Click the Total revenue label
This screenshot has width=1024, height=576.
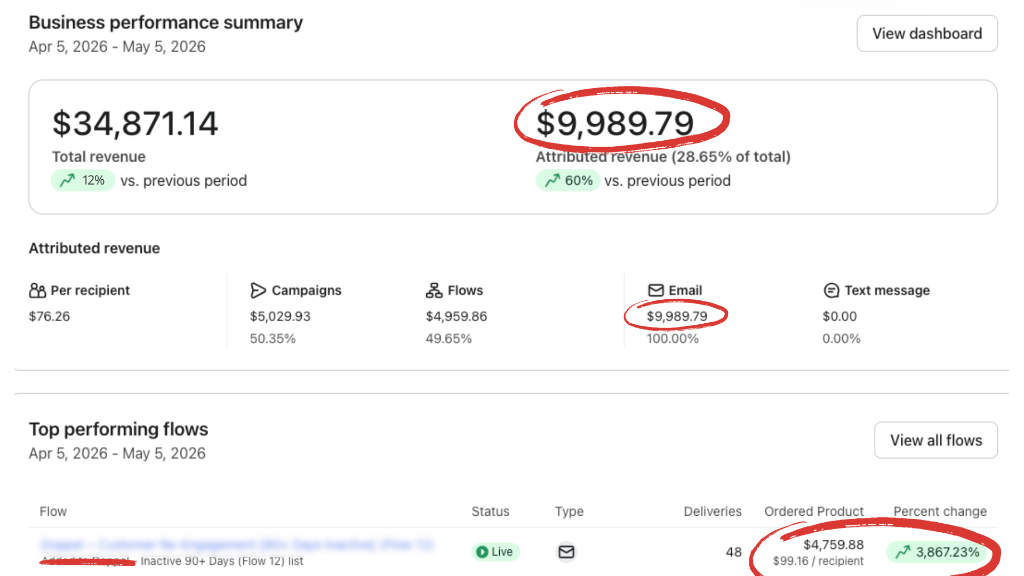99,157
